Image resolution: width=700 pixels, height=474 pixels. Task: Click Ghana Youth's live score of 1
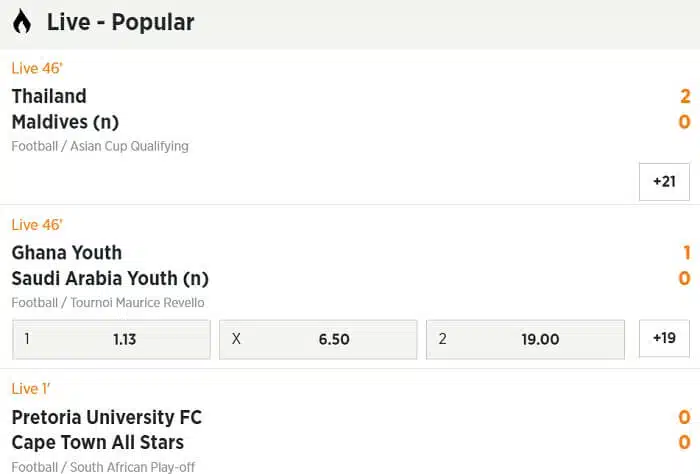[x=687, y=253]
